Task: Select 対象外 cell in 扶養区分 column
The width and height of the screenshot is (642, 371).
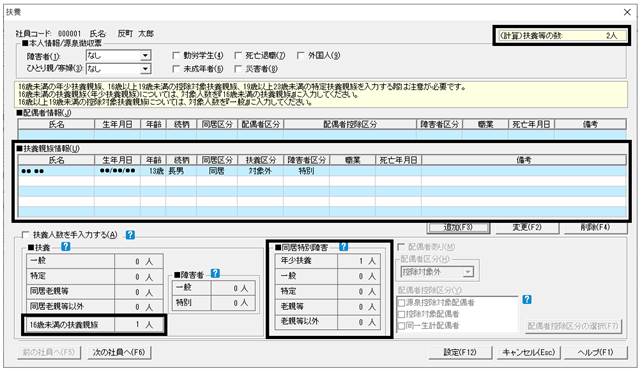Action: (260, 171)
